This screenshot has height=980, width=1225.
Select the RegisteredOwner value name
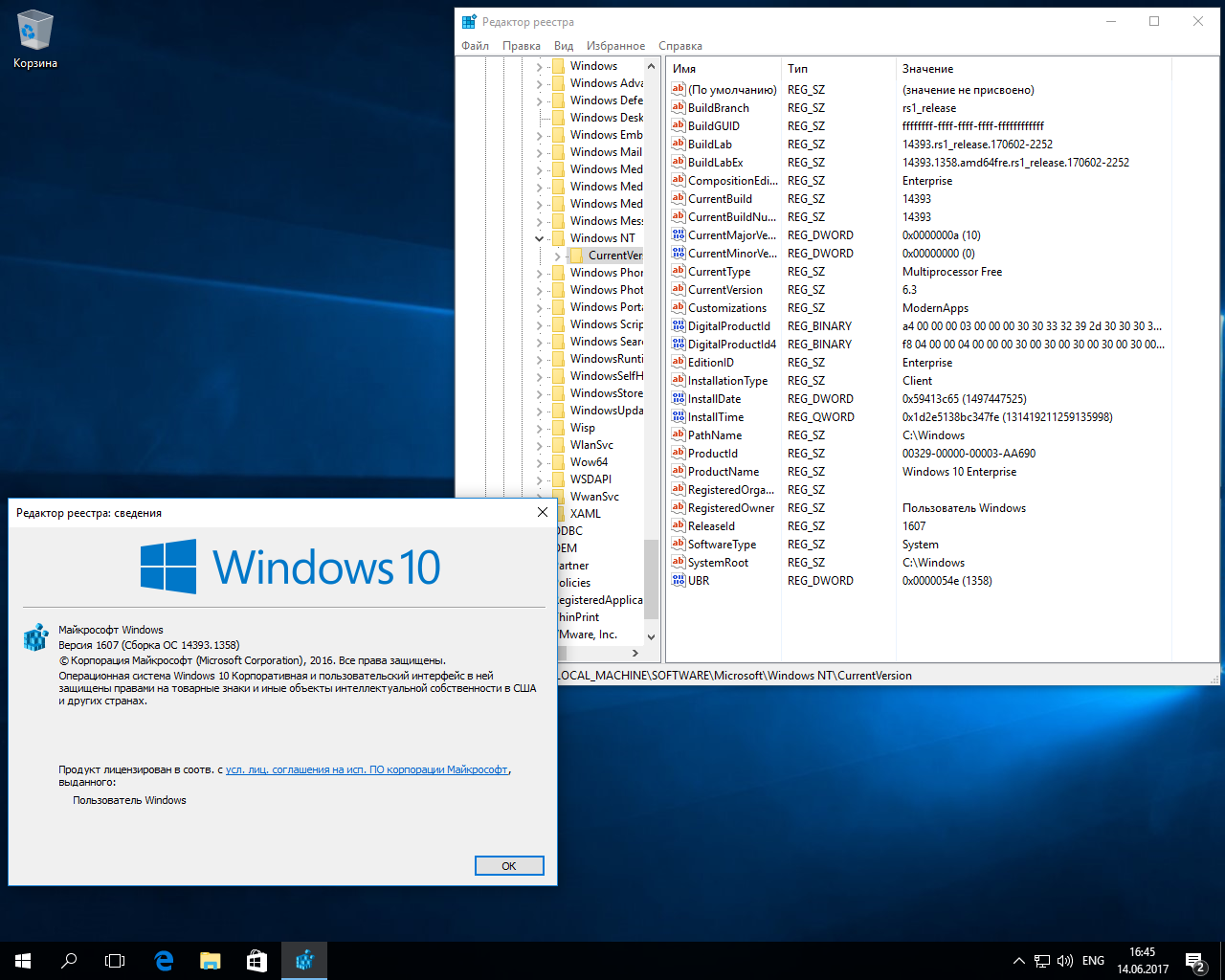pyautogui.click(x=731, y=507)
